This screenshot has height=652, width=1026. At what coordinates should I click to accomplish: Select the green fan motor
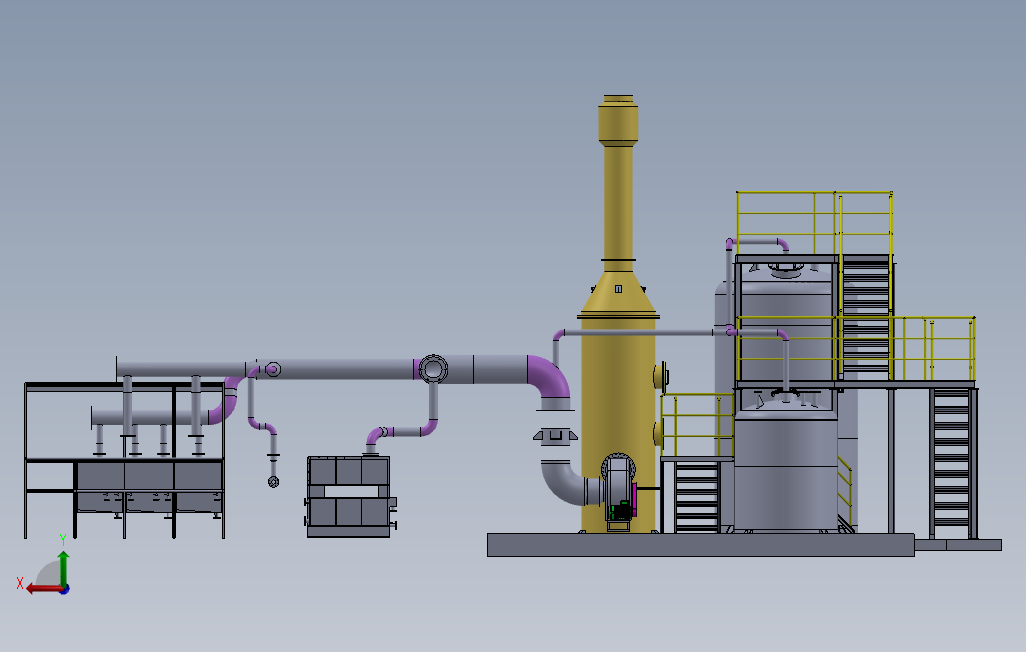click(x=619, y=510)
